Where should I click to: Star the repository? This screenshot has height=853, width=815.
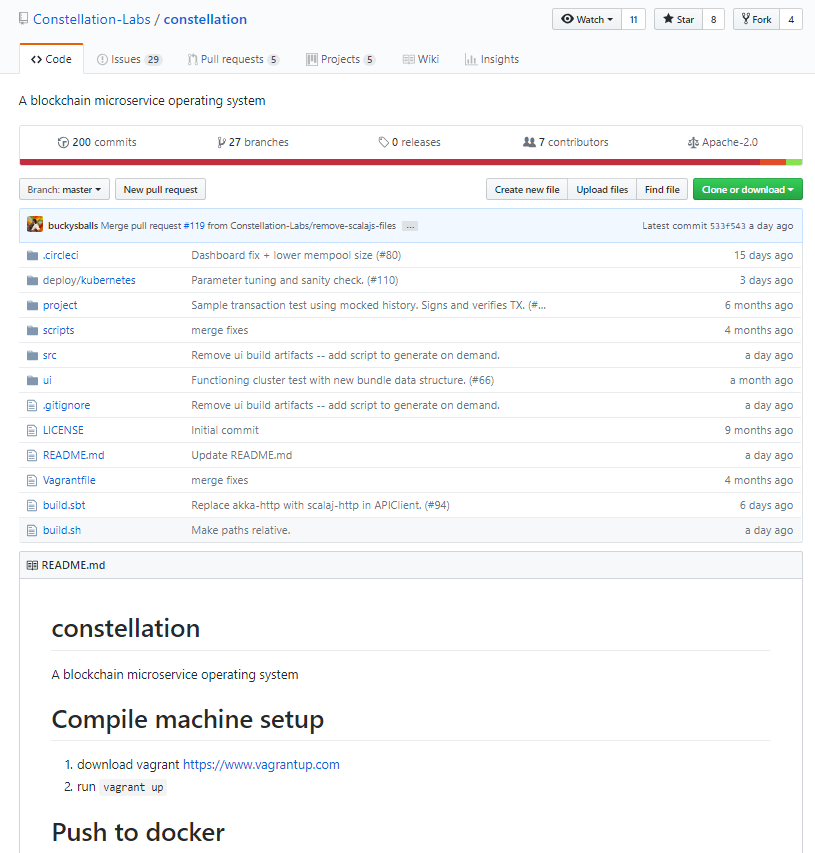(x=678, y=19)
